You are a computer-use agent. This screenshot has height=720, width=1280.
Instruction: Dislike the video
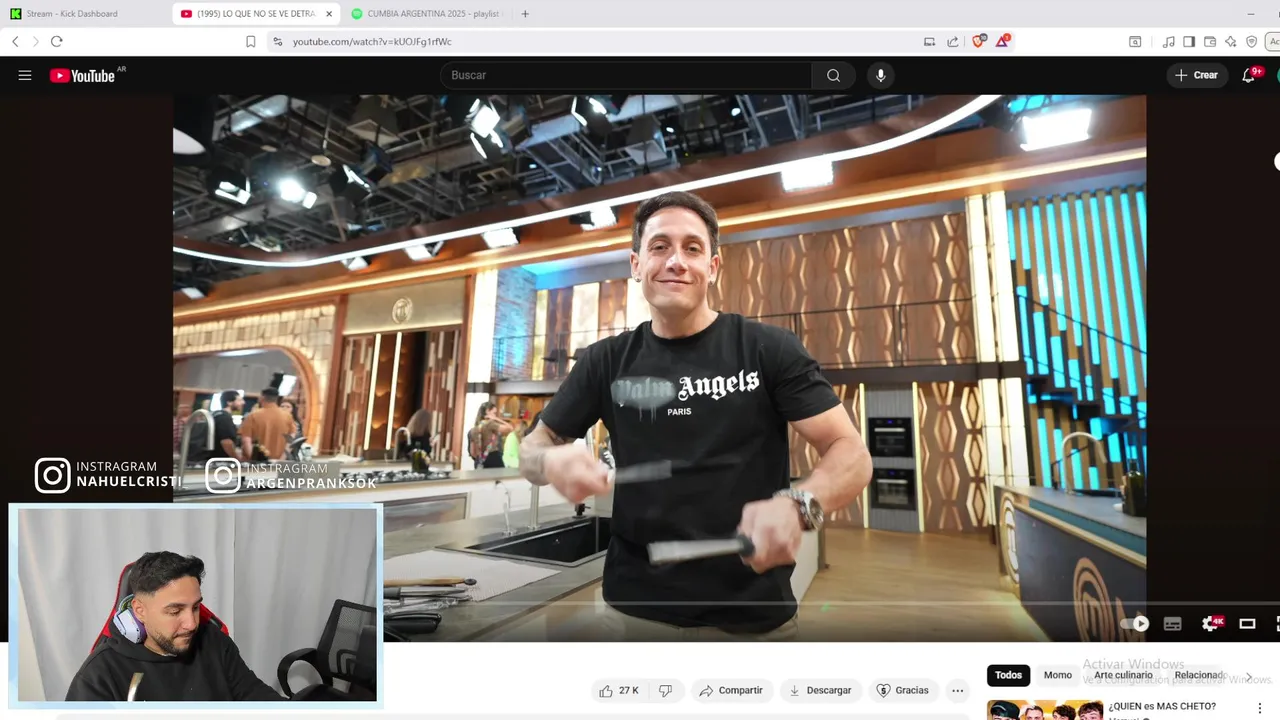[665, 690]
